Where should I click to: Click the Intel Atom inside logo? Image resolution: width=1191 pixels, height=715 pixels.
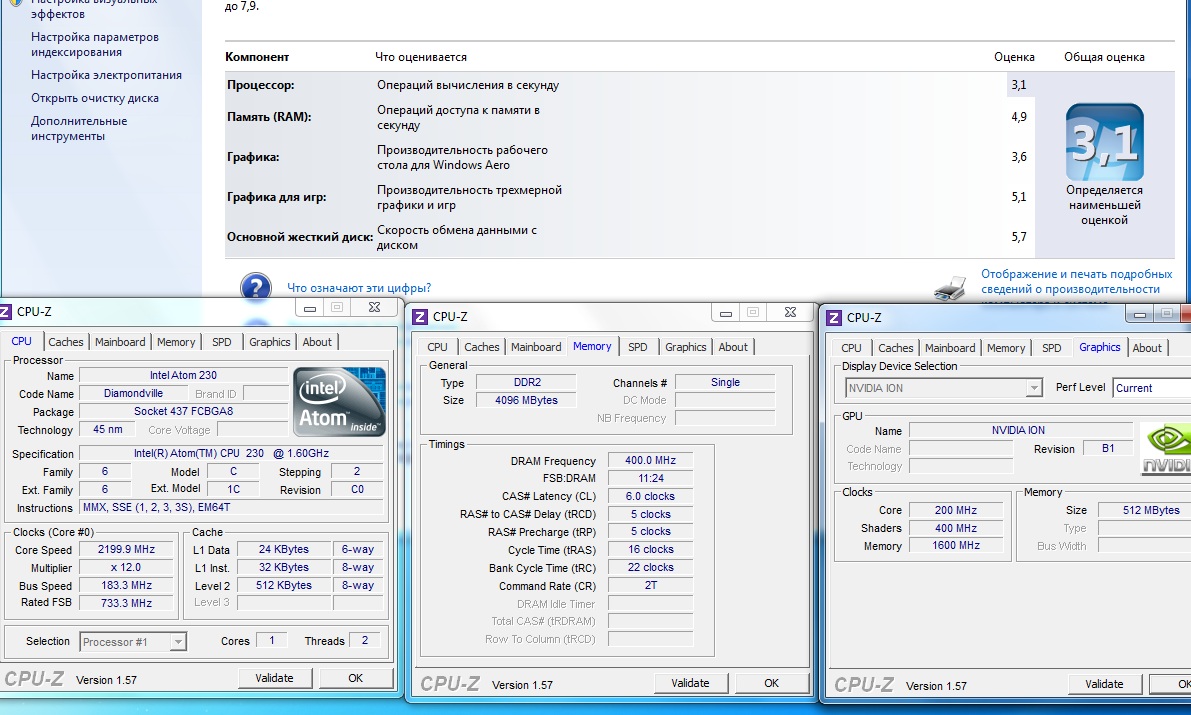pos(340,402)
